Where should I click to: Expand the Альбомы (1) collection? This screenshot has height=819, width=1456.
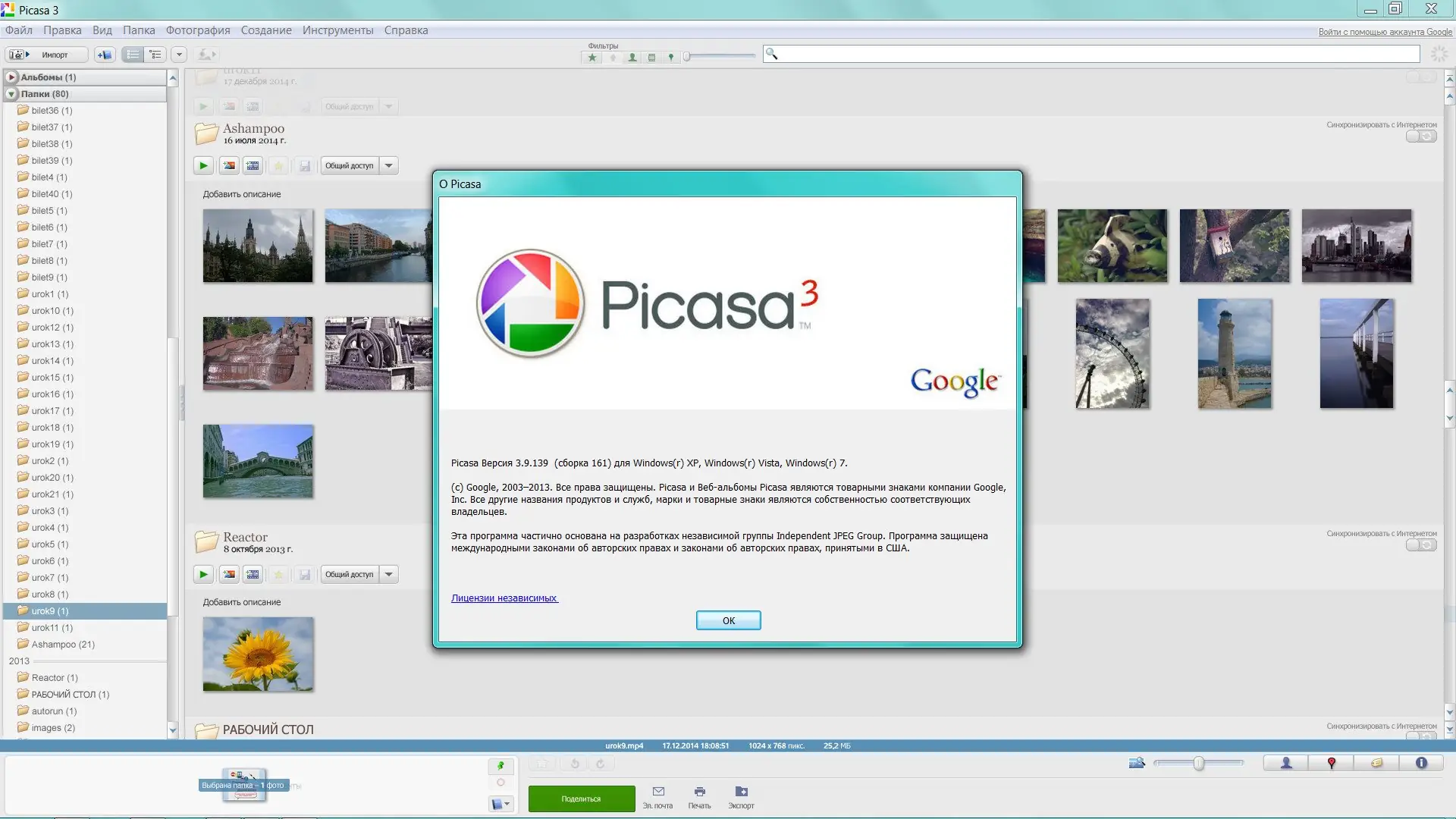coord(11,77)
